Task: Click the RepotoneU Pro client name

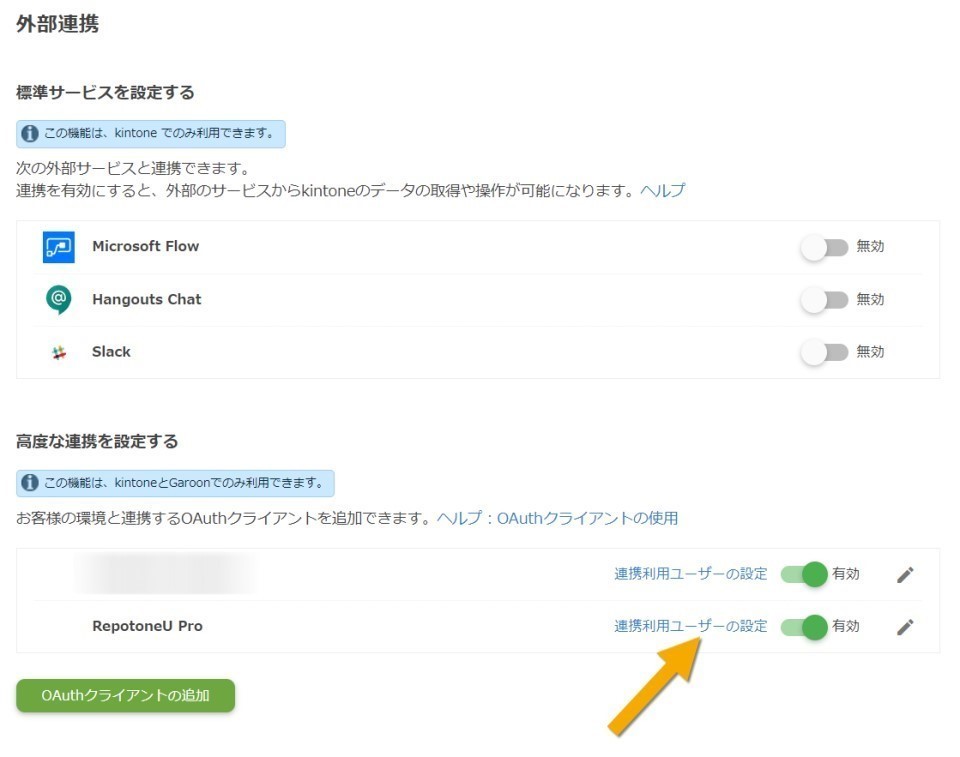Action: [147, 626]
